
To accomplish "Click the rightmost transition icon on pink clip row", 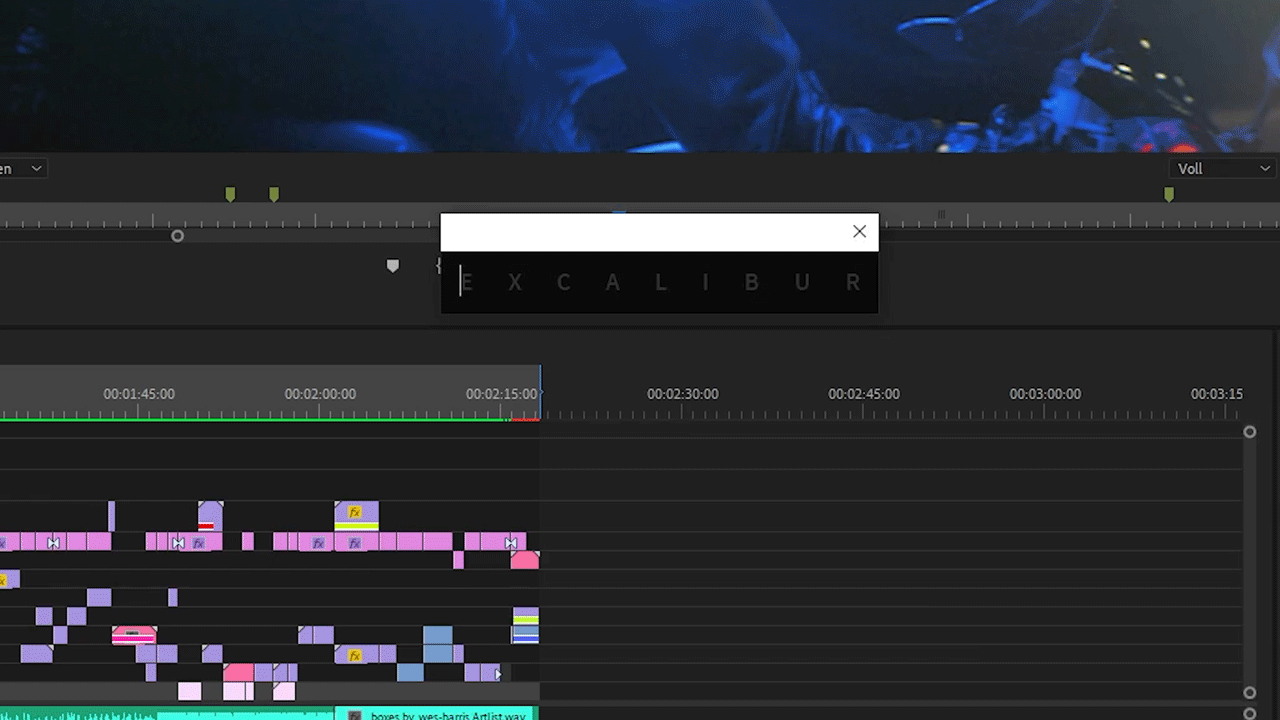I will point(511,543).
